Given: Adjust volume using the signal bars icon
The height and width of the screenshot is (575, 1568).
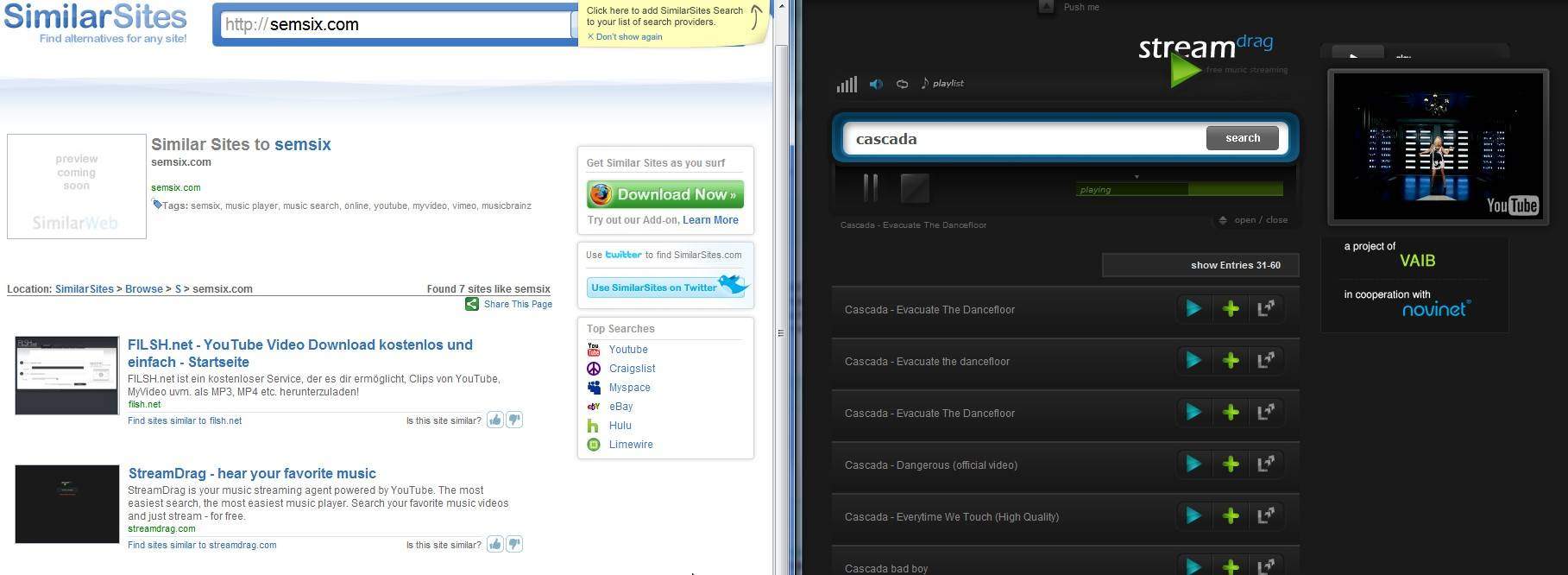Looking at the screenshot, I should click(x=847, y=84).
